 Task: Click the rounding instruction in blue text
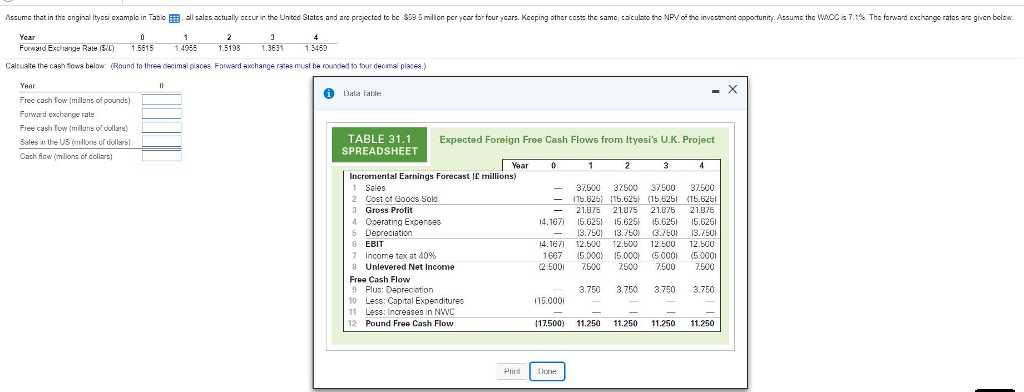(x=268, y=66)
